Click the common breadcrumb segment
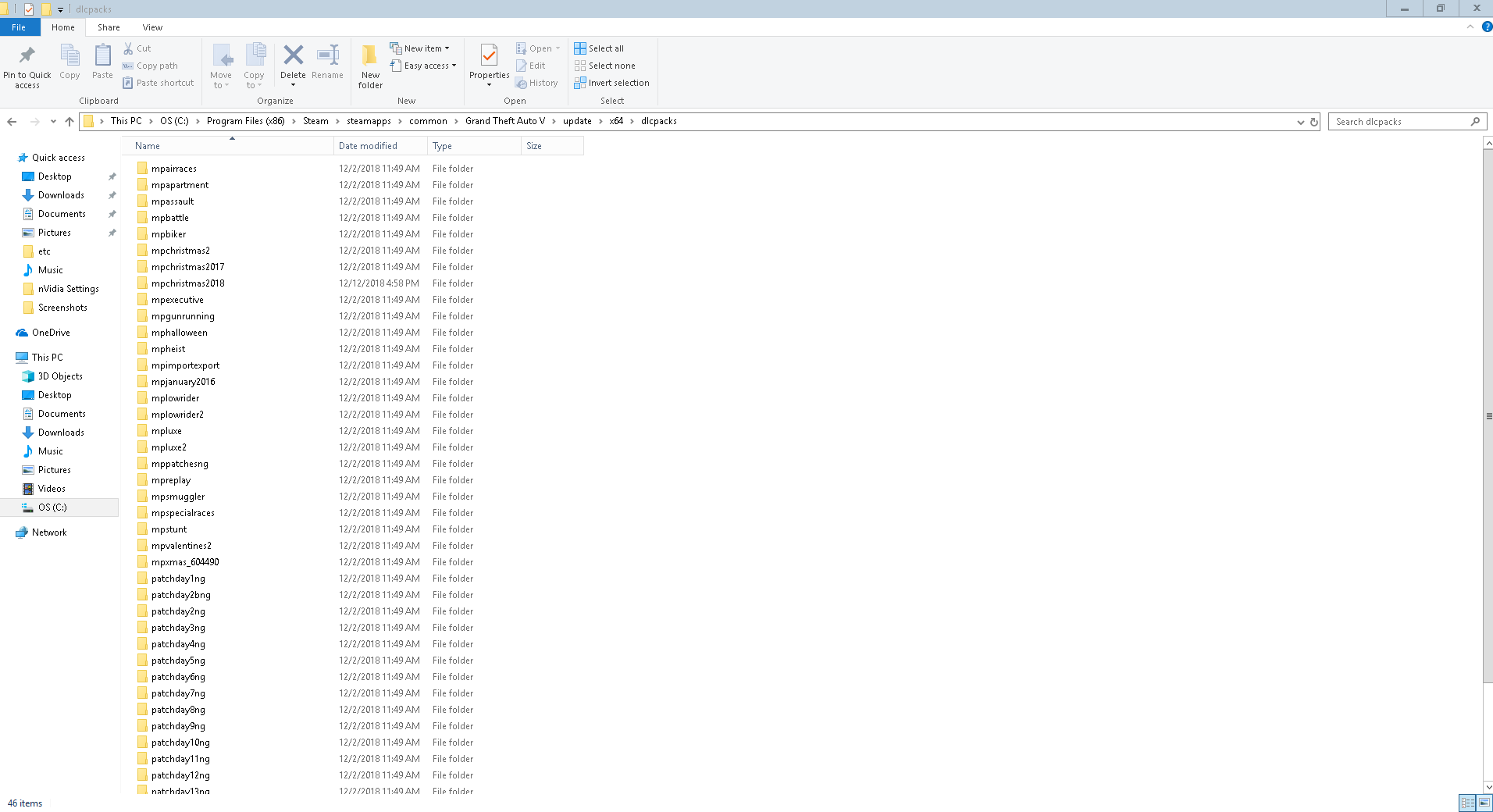The width and height of the screenshot is (1493, 812). (x=428, y=121)
